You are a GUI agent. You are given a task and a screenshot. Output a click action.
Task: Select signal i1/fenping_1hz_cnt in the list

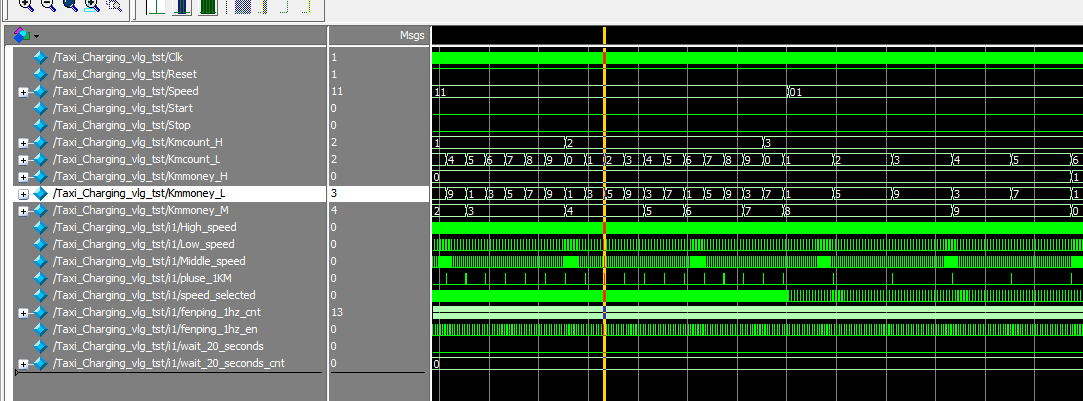(x=156, y=312)
